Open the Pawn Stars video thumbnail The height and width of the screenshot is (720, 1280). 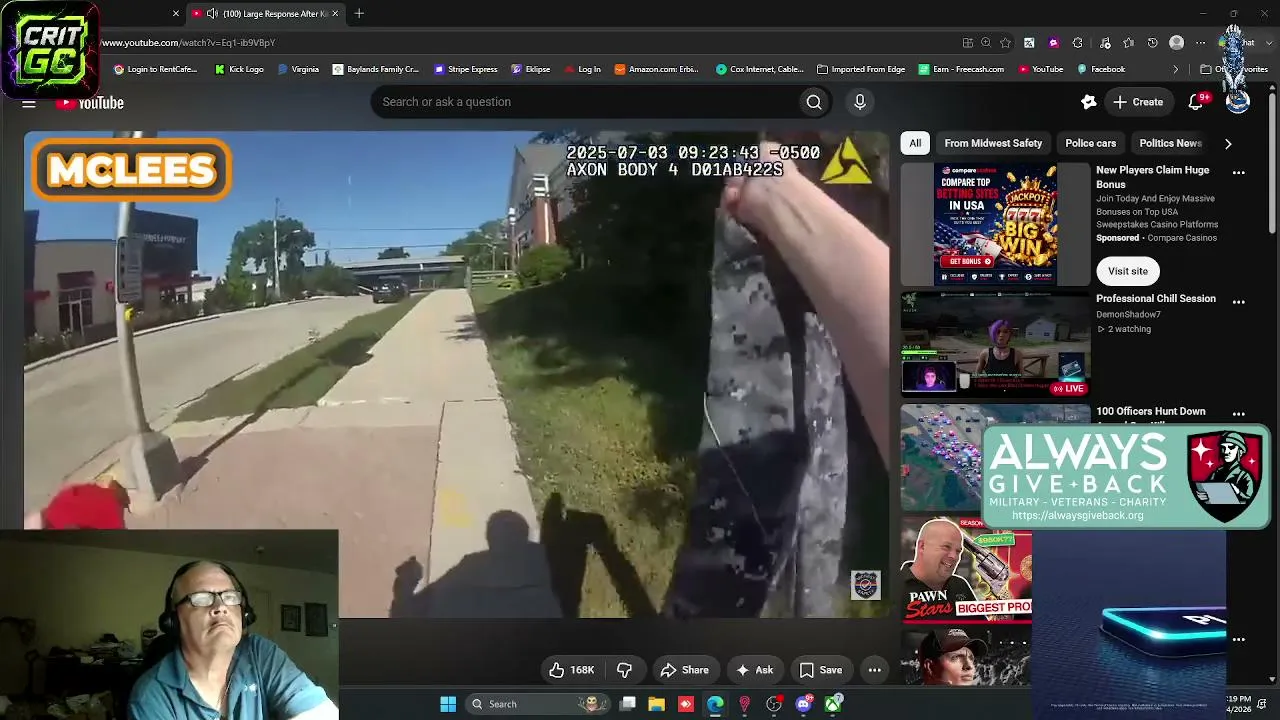point(966,571)
